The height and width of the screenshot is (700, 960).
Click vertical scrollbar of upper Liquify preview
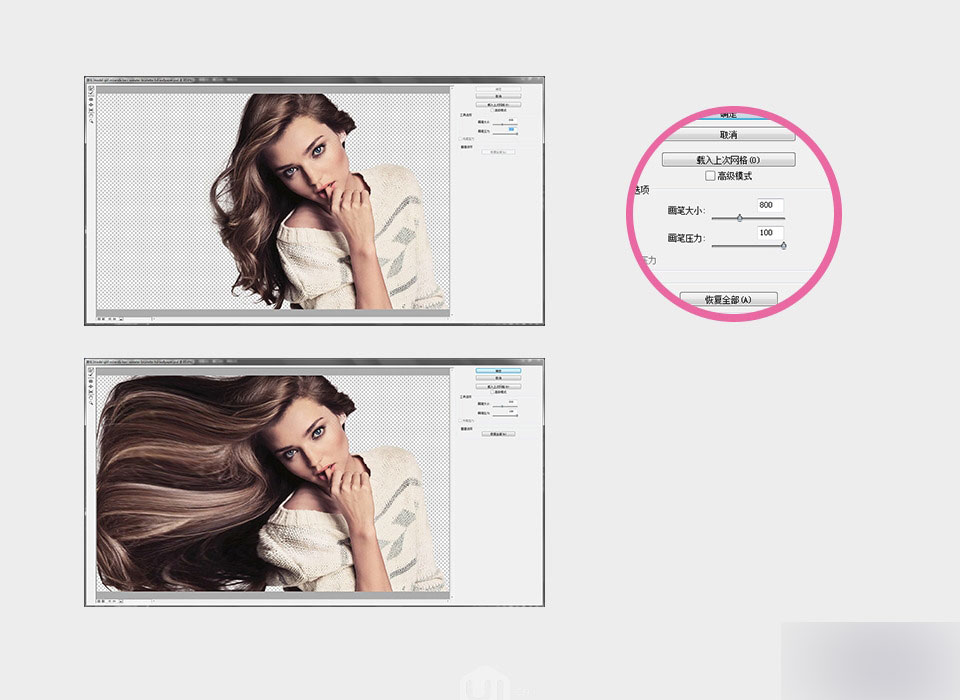pos(452,201)
